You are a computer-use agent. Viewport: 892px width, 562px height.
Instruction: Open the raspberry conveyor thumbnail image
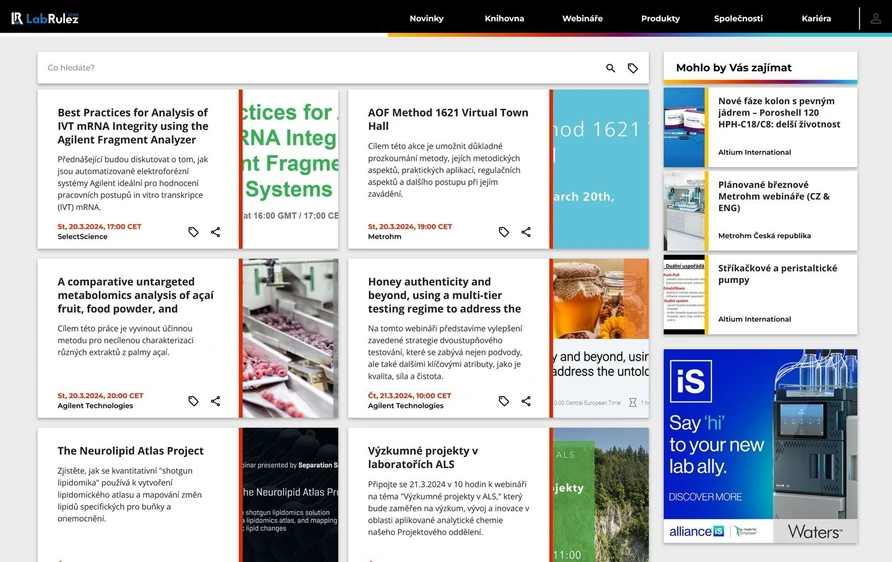coord(291,338)
